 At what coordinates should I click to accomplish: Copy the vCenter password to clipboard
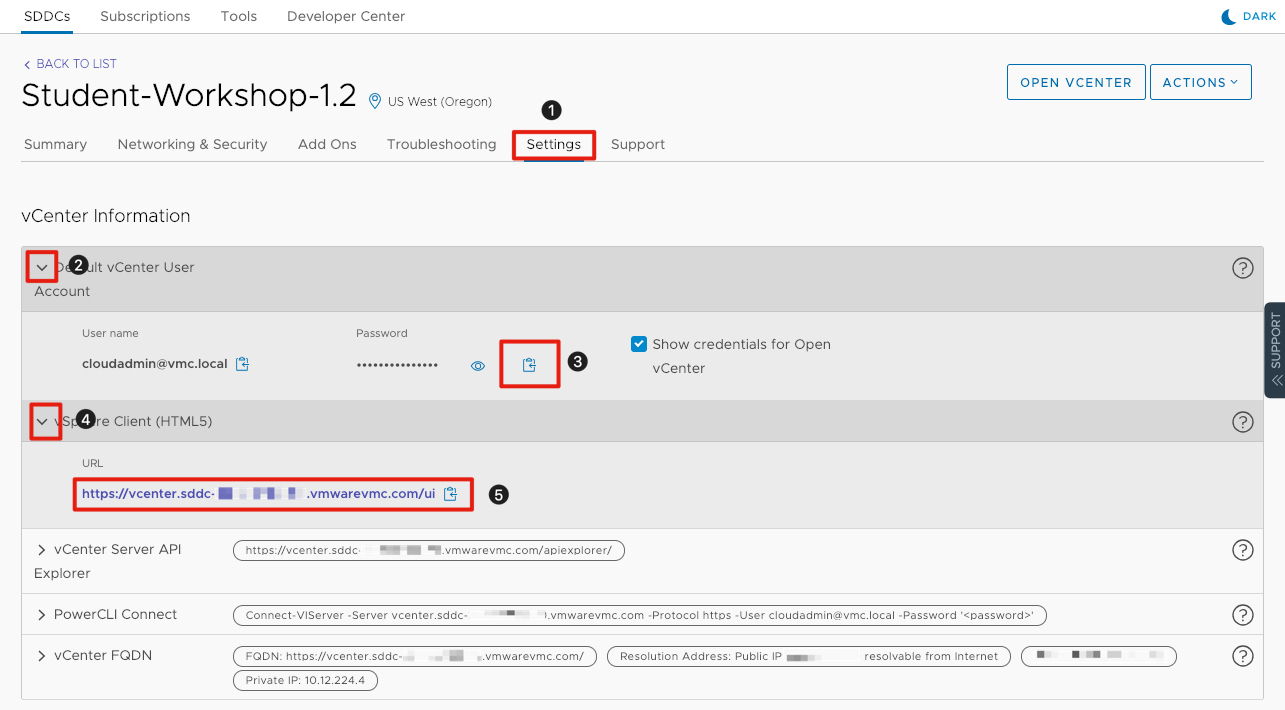[x=529, y=365]
